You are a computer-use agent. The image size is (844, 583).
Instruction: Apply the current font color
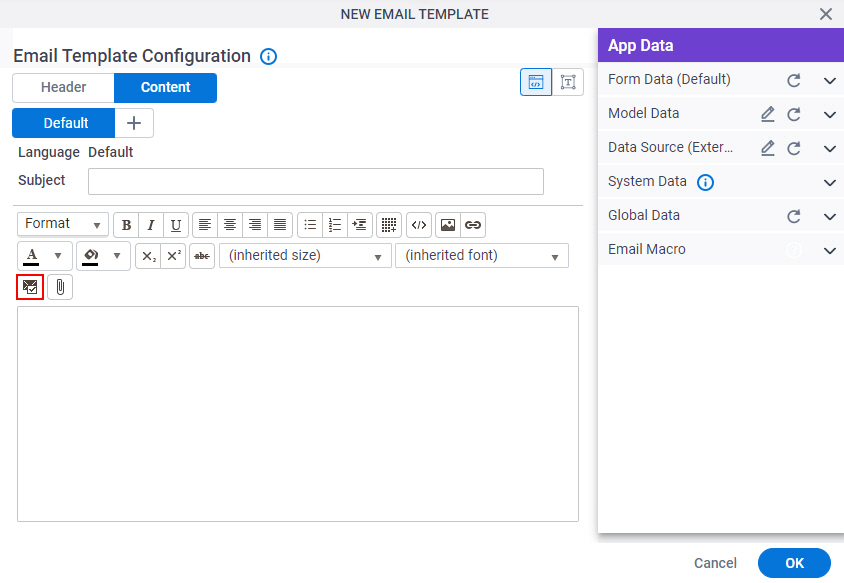click(x=32, y=256)
